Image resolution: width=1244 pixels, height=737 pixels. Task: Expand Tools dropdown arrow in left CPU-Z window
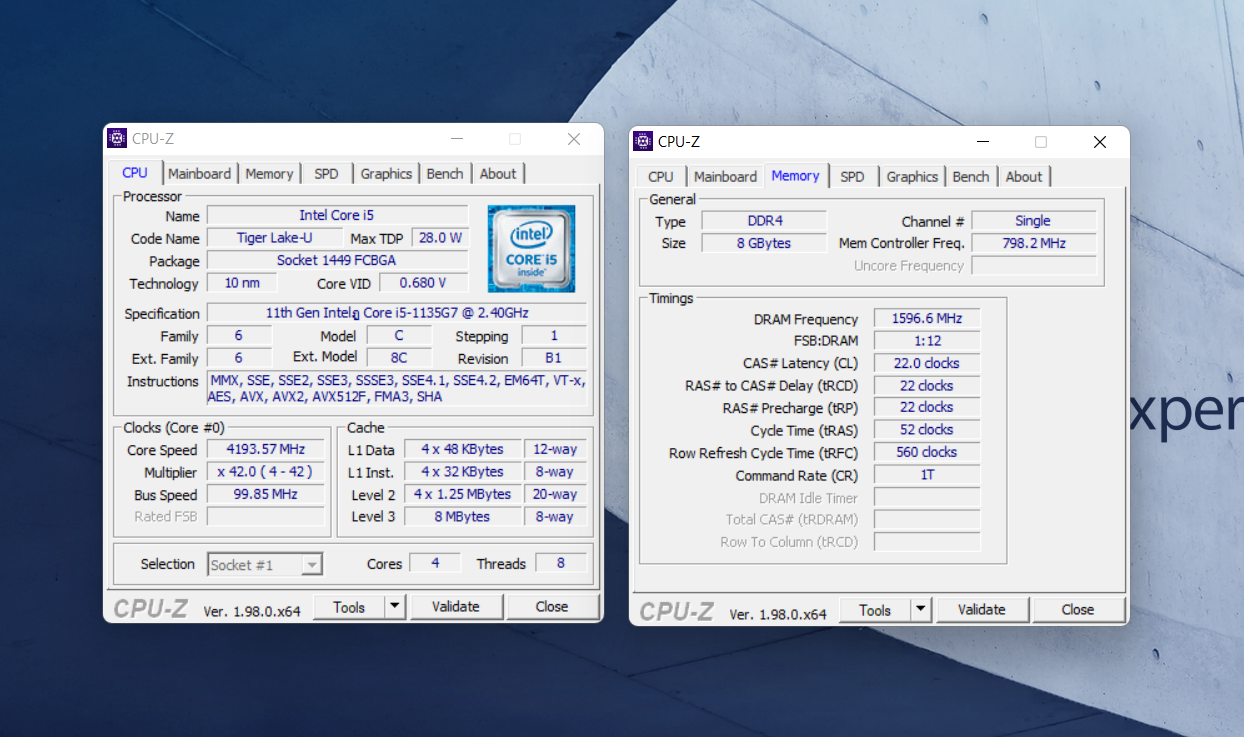[395, 607]
